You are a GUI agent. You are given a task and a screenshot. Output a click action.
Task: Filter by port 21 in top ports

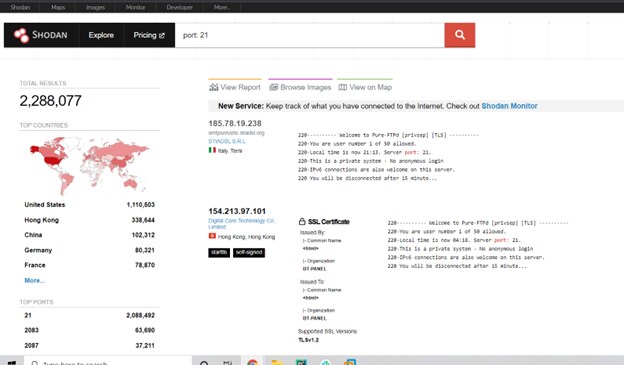[x=28, y=315]
